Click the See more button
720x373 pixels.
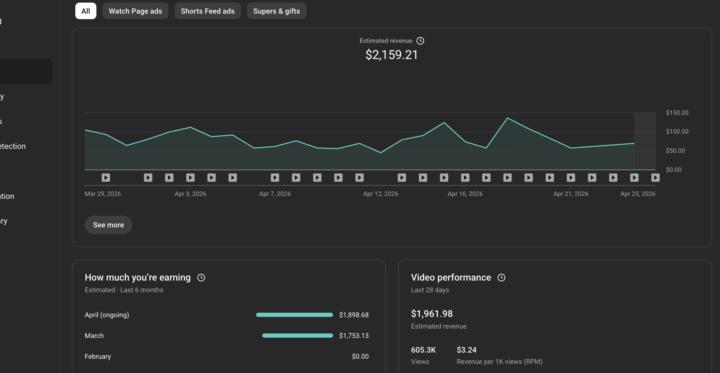[108, 225]
